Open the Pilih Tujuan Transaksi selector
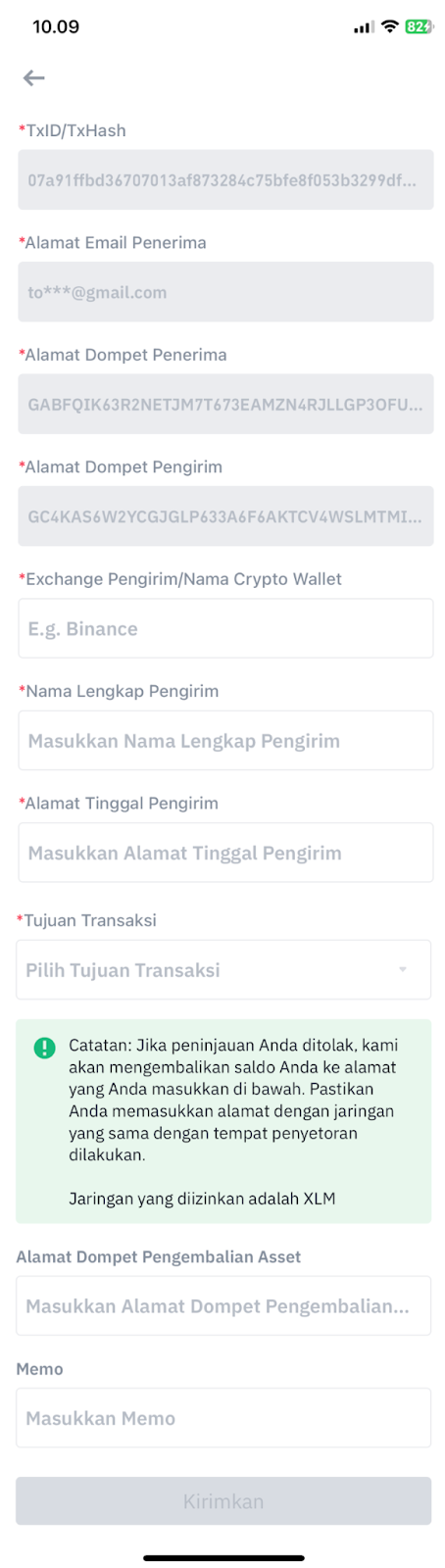This screenshot has width=445, height=1568. click(223, 969)
